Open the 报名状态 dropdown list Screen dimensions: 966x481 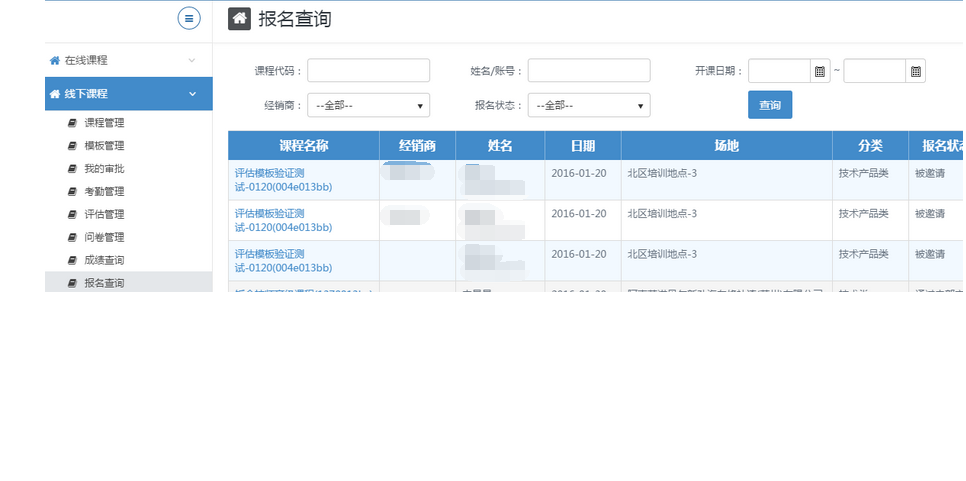(x=589, y=105)
